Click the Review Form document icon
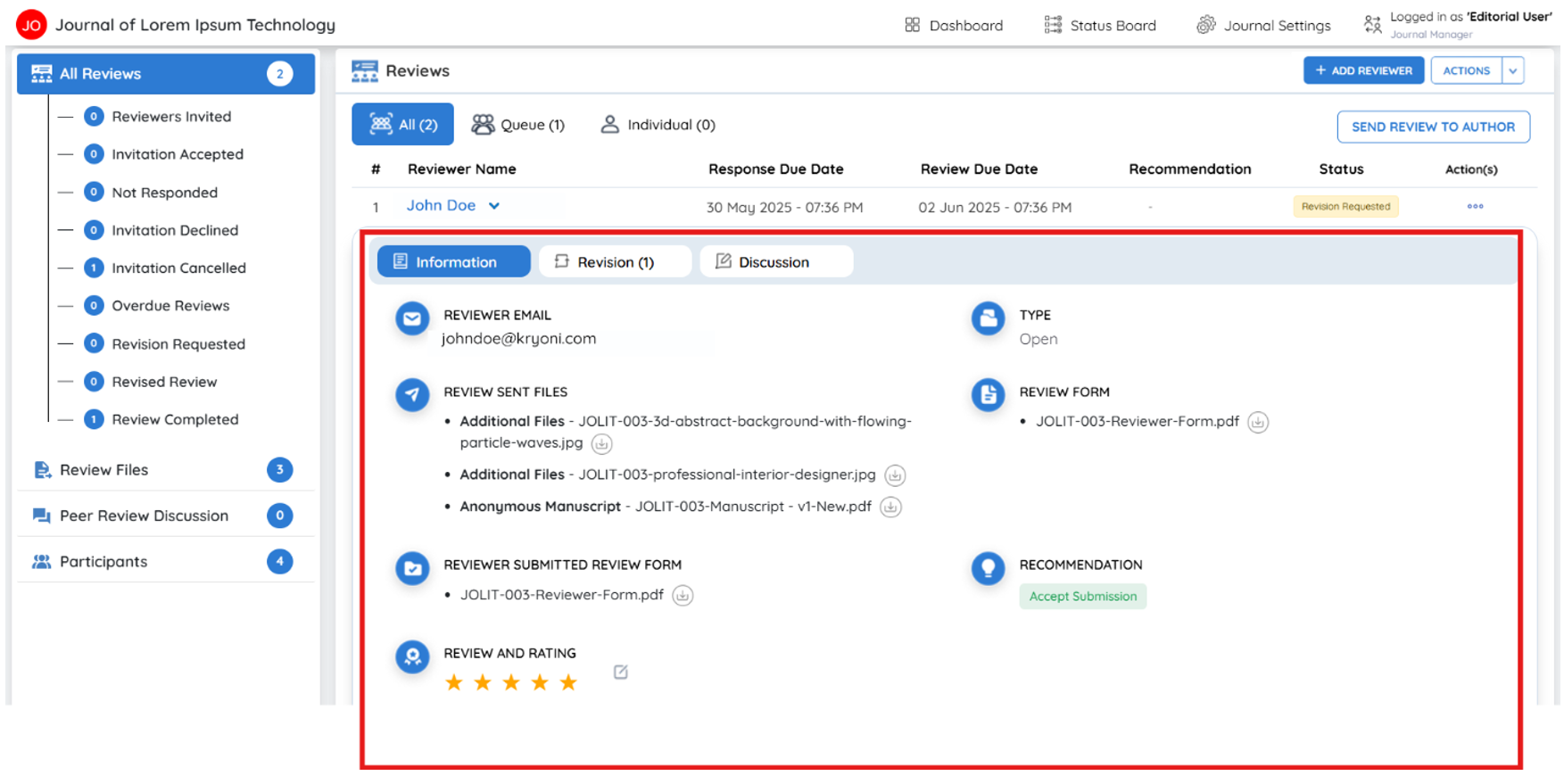Image resolution: width=1564 pixels, height=784 pixels. pyautogui.click(x=988, y=394)
